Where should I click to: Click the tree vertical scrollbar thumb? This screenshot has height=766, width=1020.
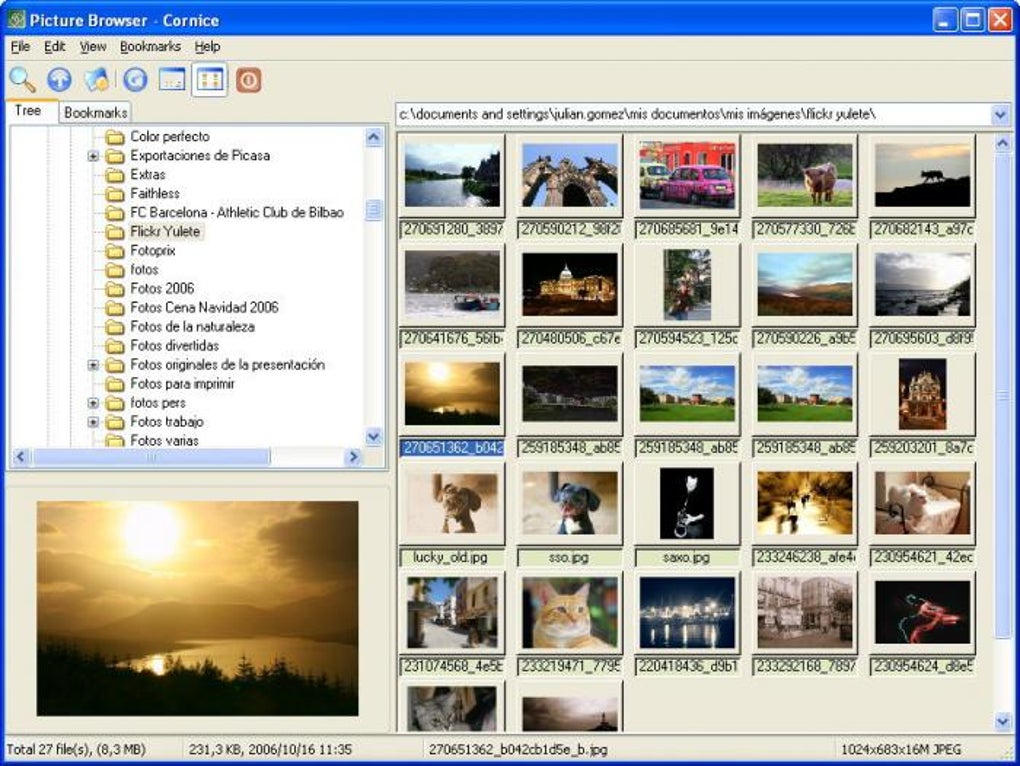[x=373, y=210]
